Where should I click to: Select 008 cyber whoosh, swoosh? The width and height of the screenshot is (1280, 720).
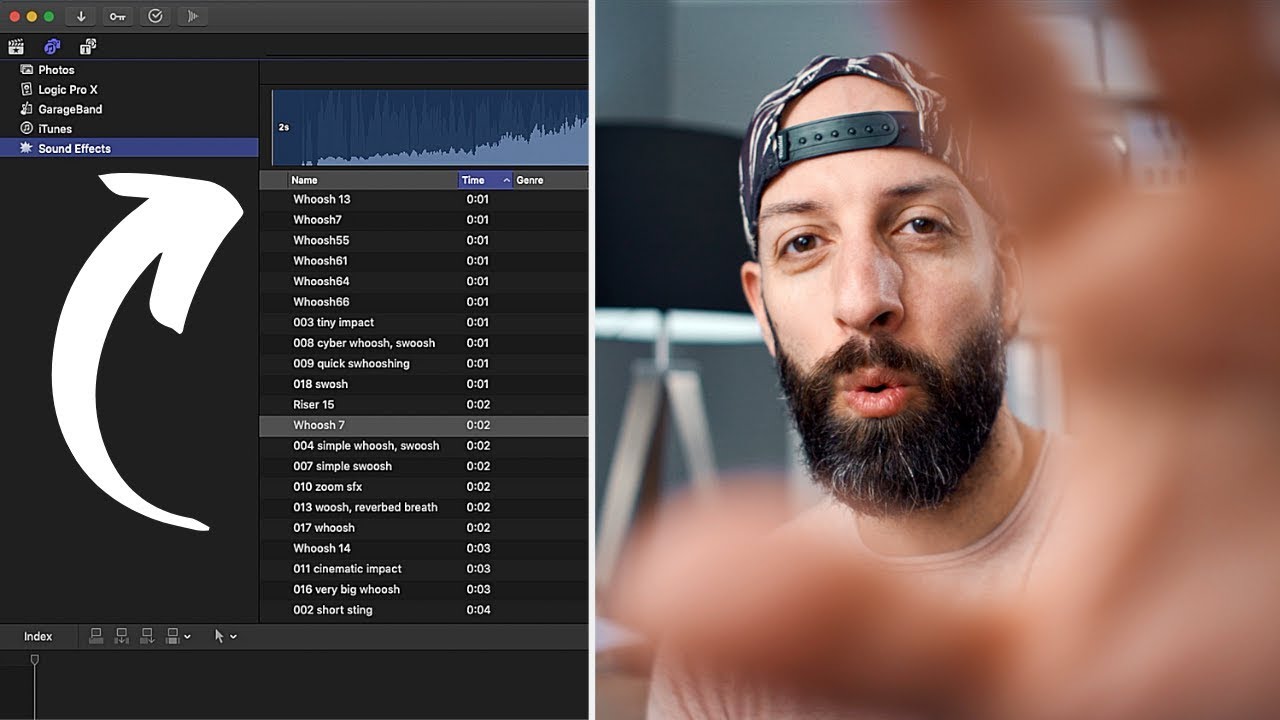click(x=424, y=343)
